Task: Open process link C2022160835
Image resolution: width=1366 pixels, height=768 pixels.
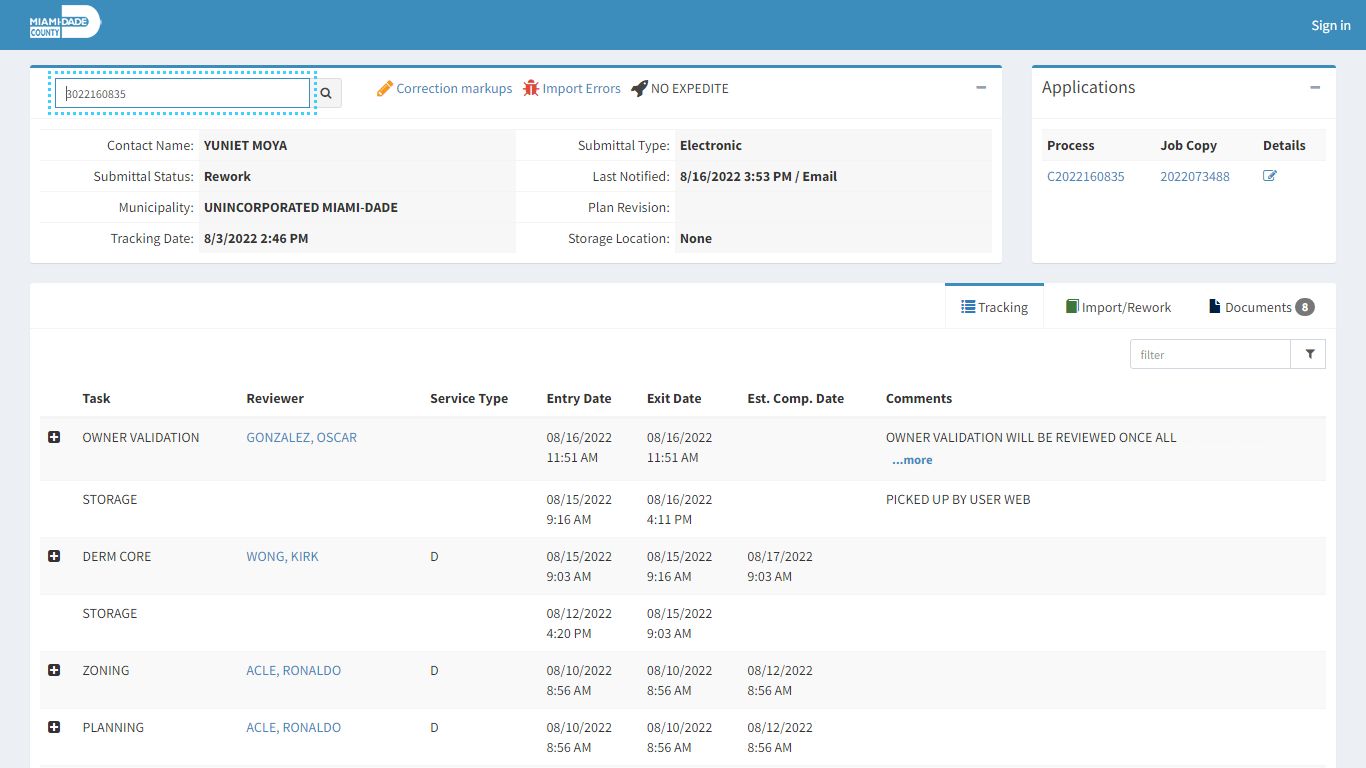Action: (1086, 176)
